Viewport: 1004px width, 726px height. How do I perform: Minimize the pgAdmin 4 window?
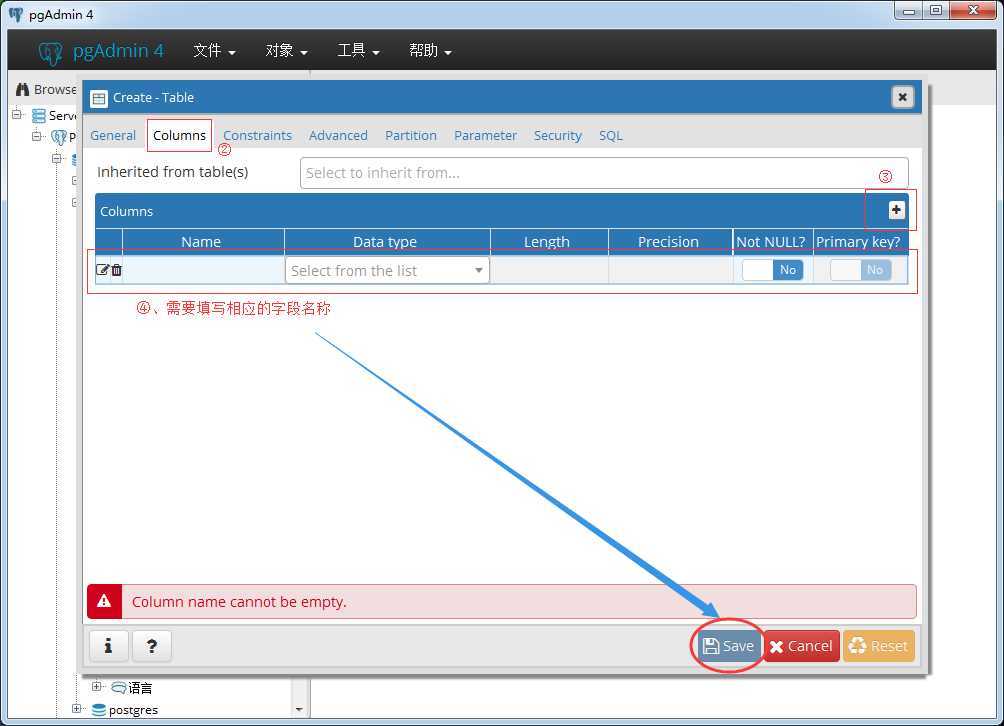point(909,11)
